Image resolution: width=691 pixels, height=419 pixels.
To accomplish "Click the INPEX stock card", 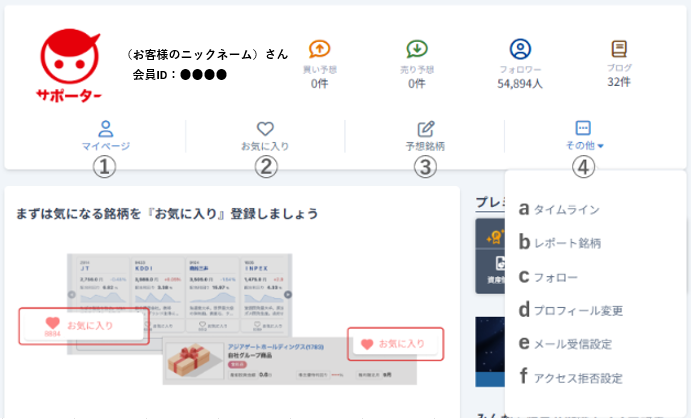I will click(264, 295).
